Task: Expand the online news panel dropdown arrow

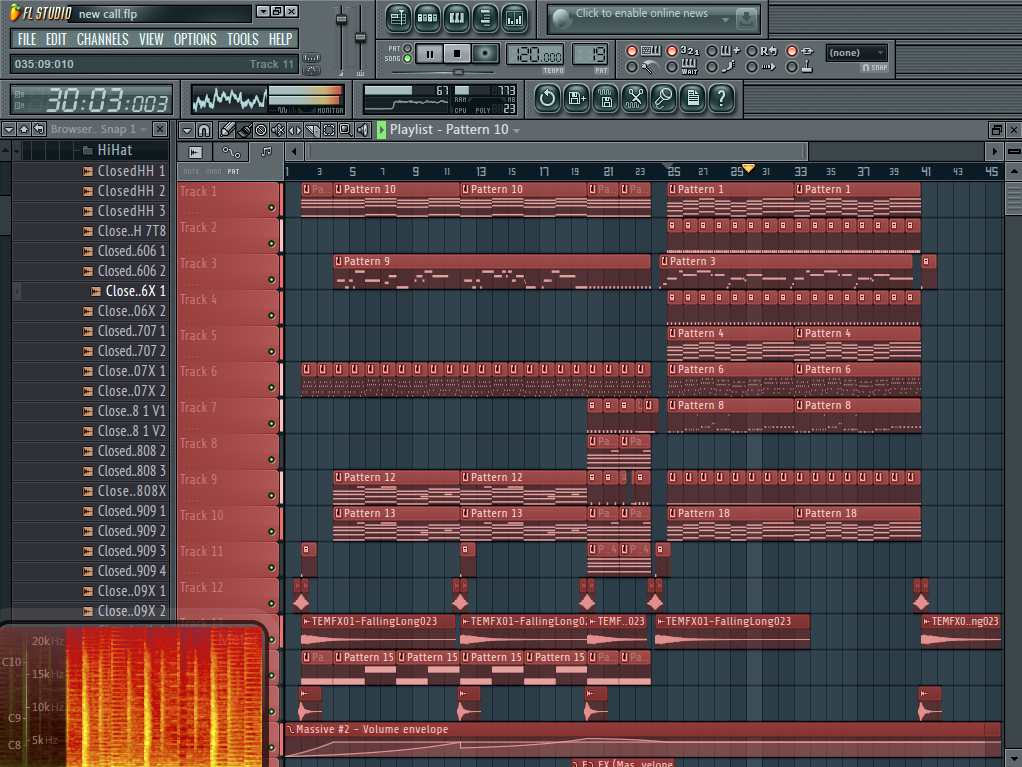Action: point(725,20)
